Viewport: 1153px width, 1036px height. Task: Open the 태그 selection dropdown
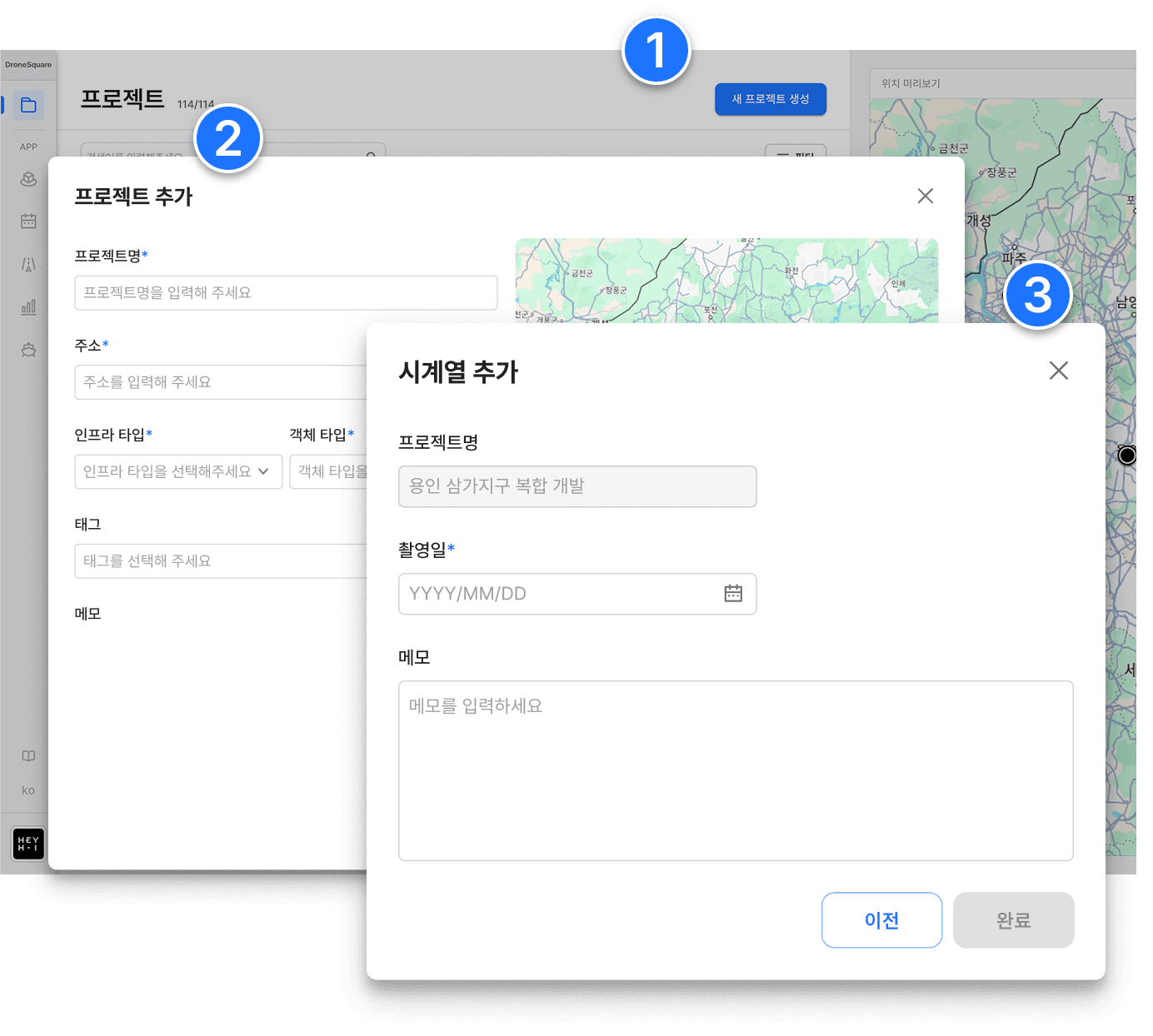pos(221,560)
